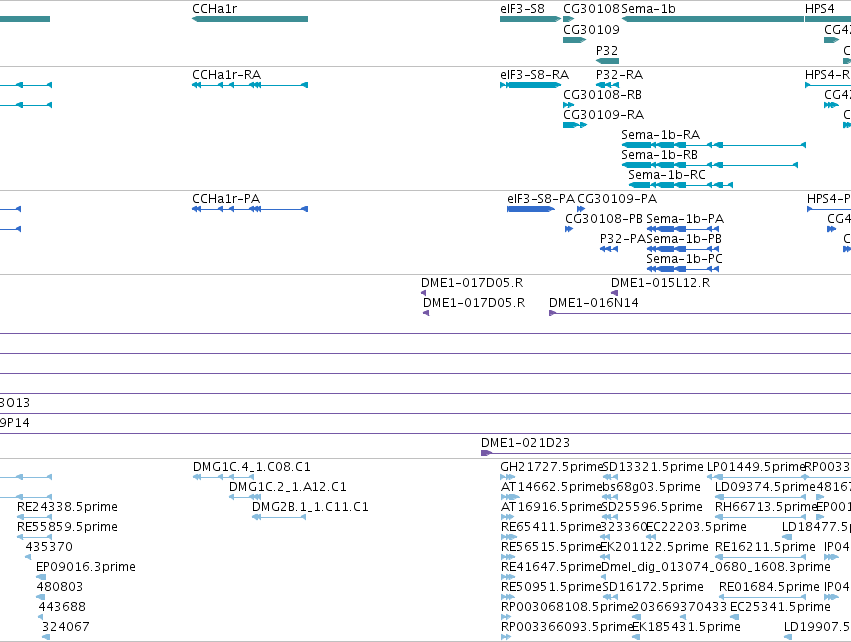Click the CCHa1r-PA protein label
Screen dimensions: 851x642
click(x=226, y=199)
